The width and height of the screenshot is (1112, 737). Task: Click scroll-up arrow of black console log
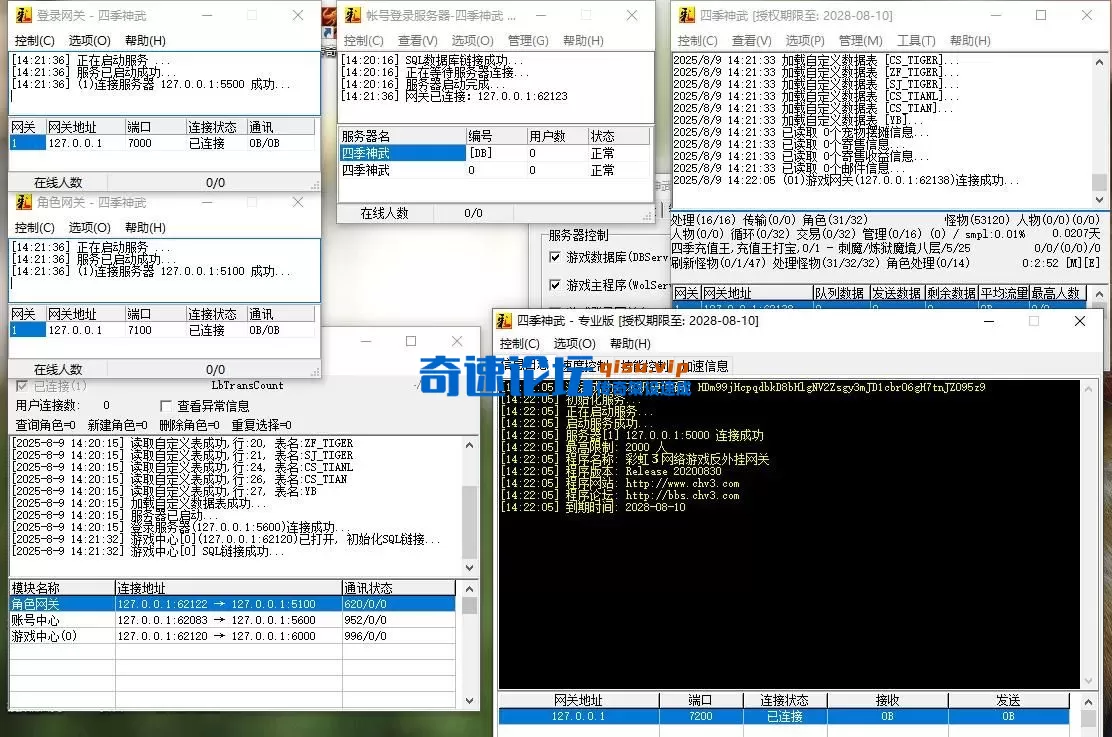point(1089,389)
